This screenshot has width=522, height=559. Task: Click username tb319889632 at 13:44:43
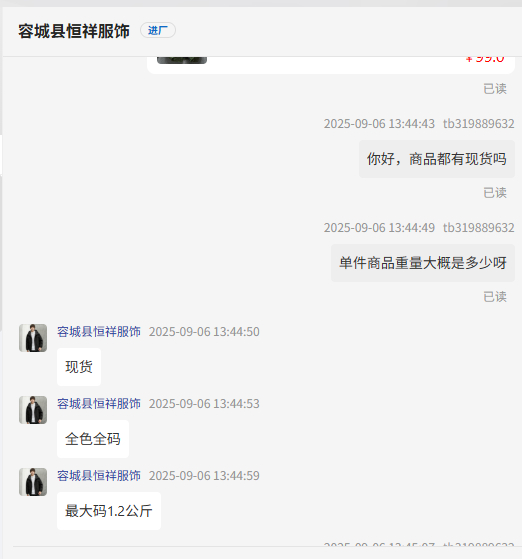(478, 124)
